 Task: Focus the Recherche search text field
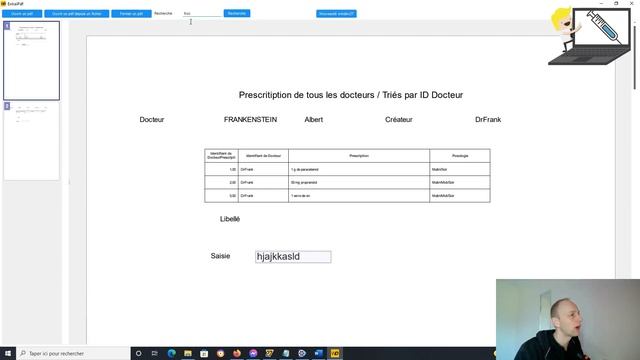pyautogui.click(x=202, y=13)
